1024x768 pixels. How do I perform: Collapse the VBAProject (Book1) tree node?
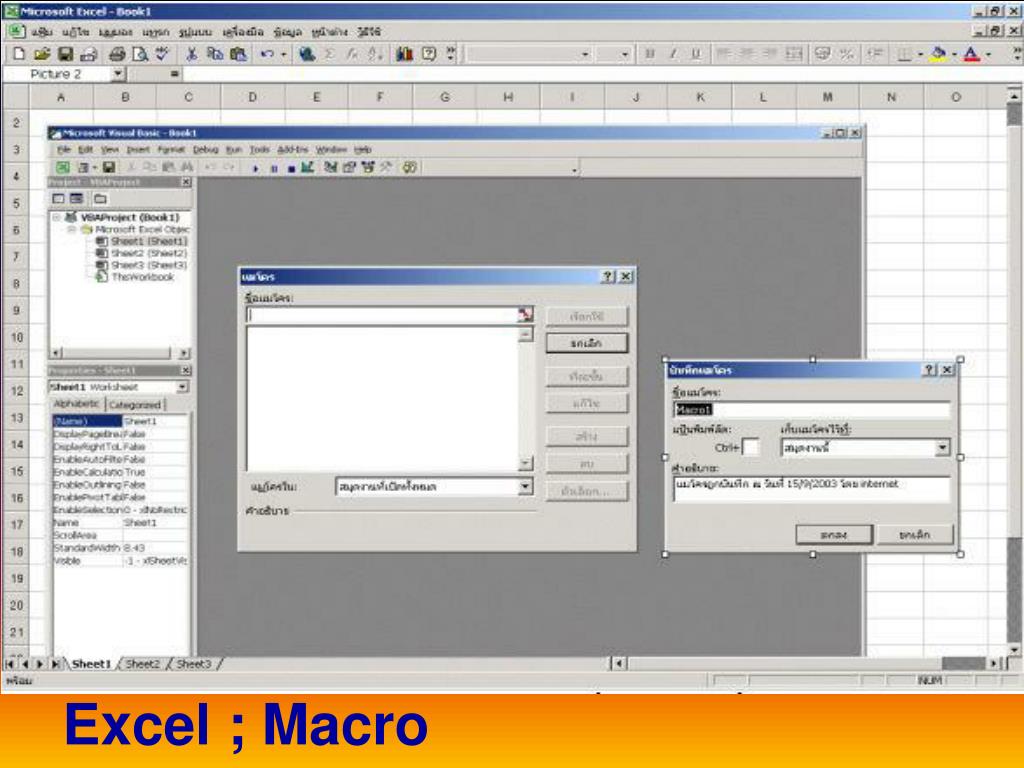tap(57, 217)
